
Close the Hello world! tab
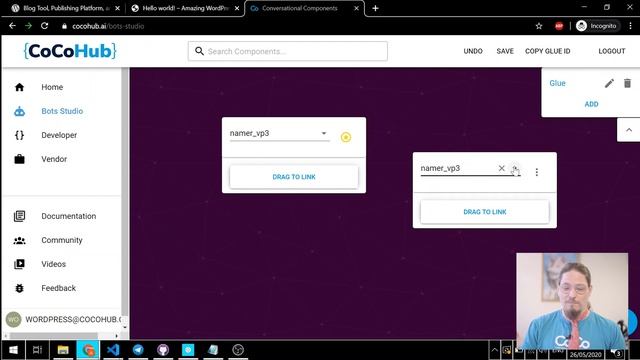click(237, 8)
